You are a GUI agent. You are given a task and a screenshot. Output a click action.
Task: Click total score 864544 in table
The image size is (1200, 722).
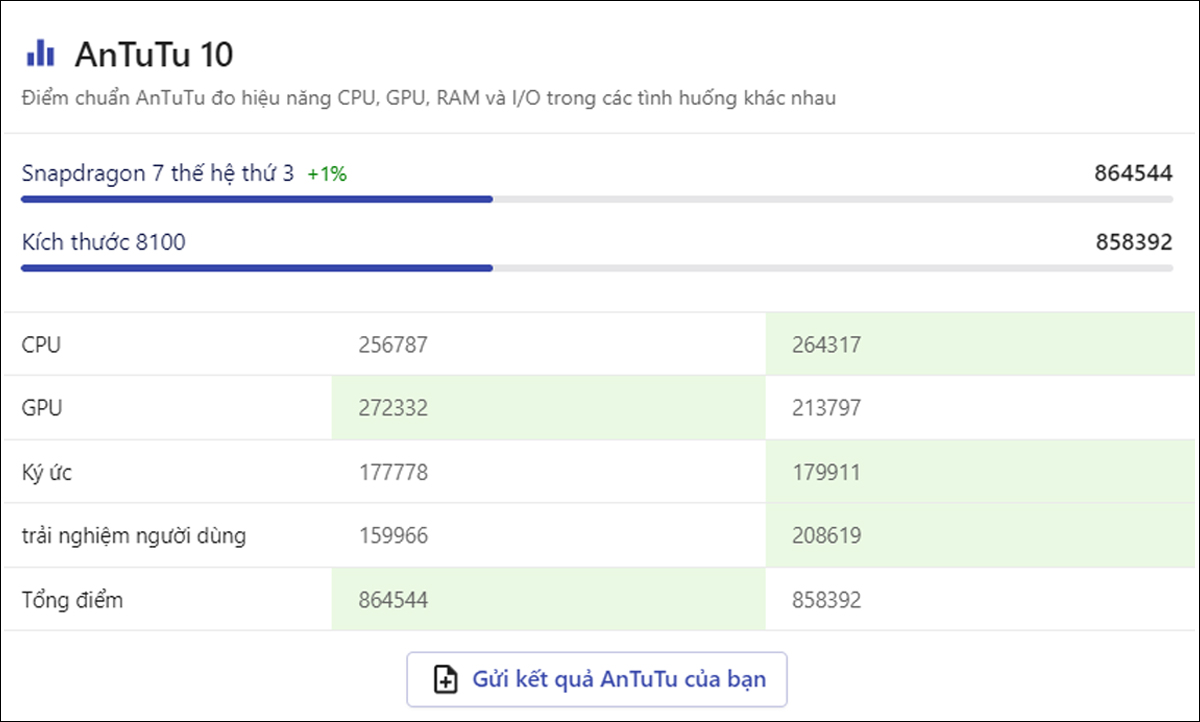click(x=393, y=601)
